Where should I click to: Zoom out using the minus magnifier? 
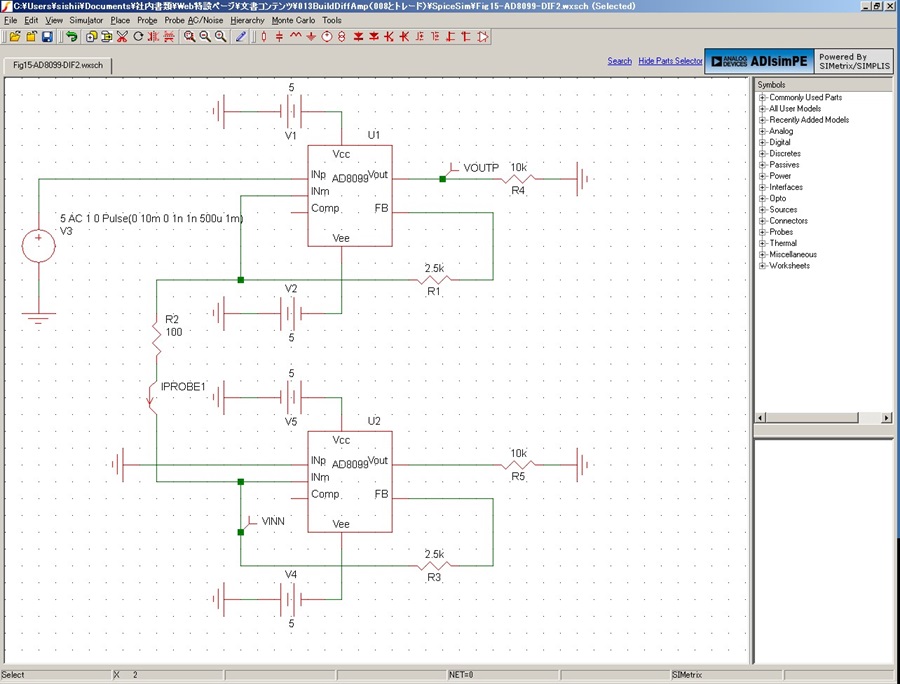(x=205, y=37)
